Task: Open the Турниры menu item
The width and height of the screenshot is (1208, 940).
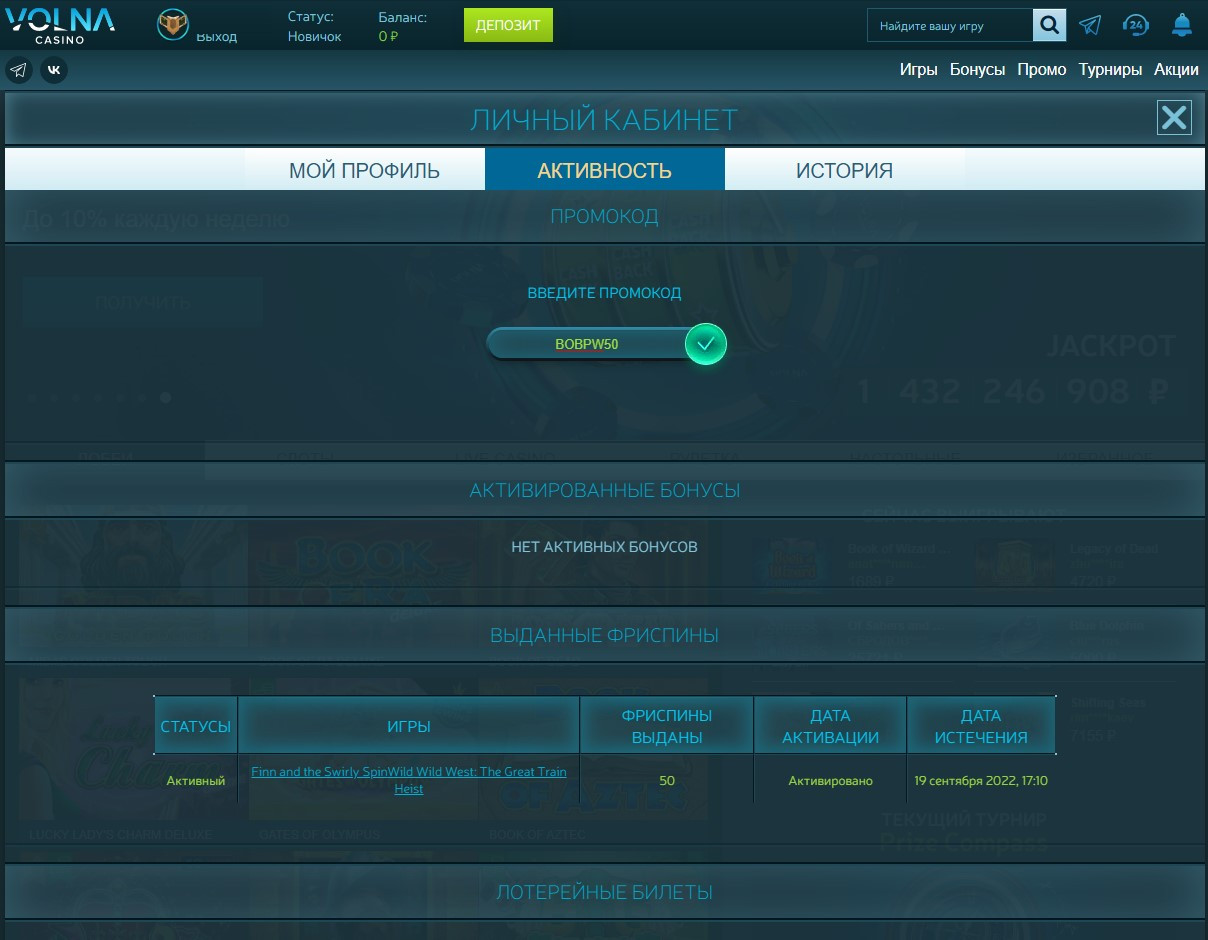Action: click(x=1110, y=70)
